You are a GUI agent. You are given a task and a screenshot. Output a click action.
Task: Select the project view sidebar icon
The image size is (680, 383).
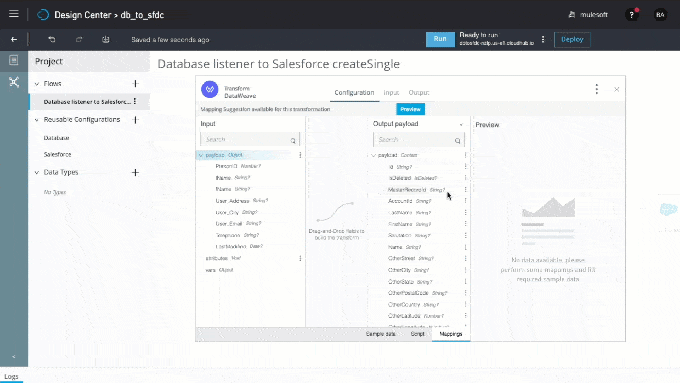(x=14, y=60)
